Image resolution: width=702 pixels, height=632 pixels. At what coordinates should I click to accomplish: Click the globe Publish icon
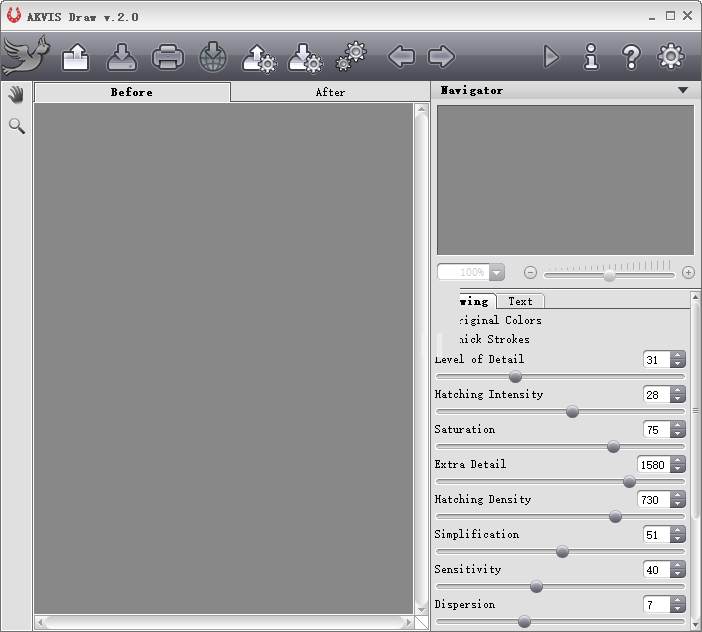pyautogui.click(x=213, y=57)
